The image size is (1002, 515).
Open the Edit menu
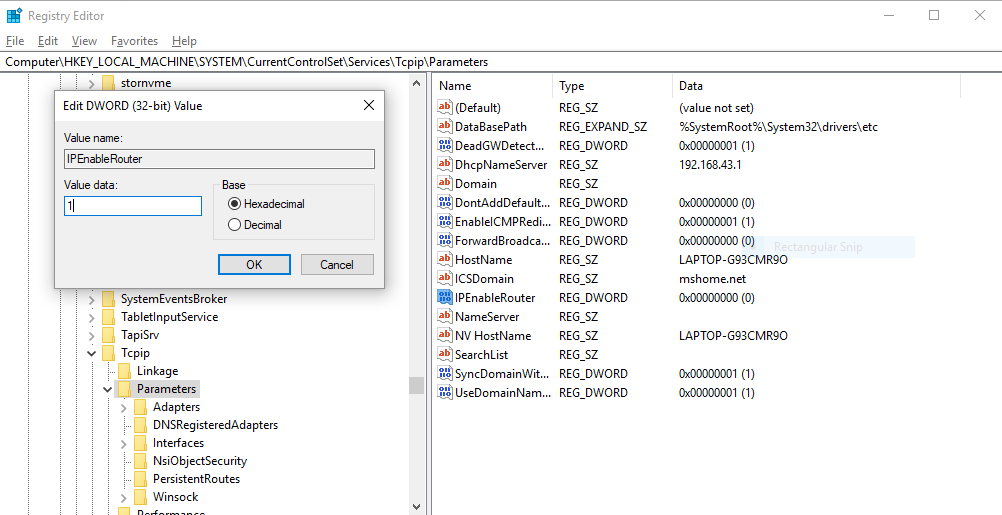point(48,41)
